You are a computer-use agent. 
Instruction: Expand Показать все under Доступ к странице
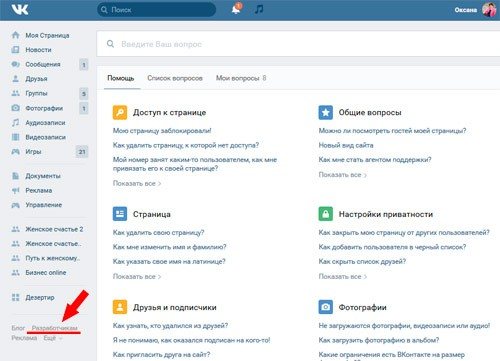coord(137,183)
